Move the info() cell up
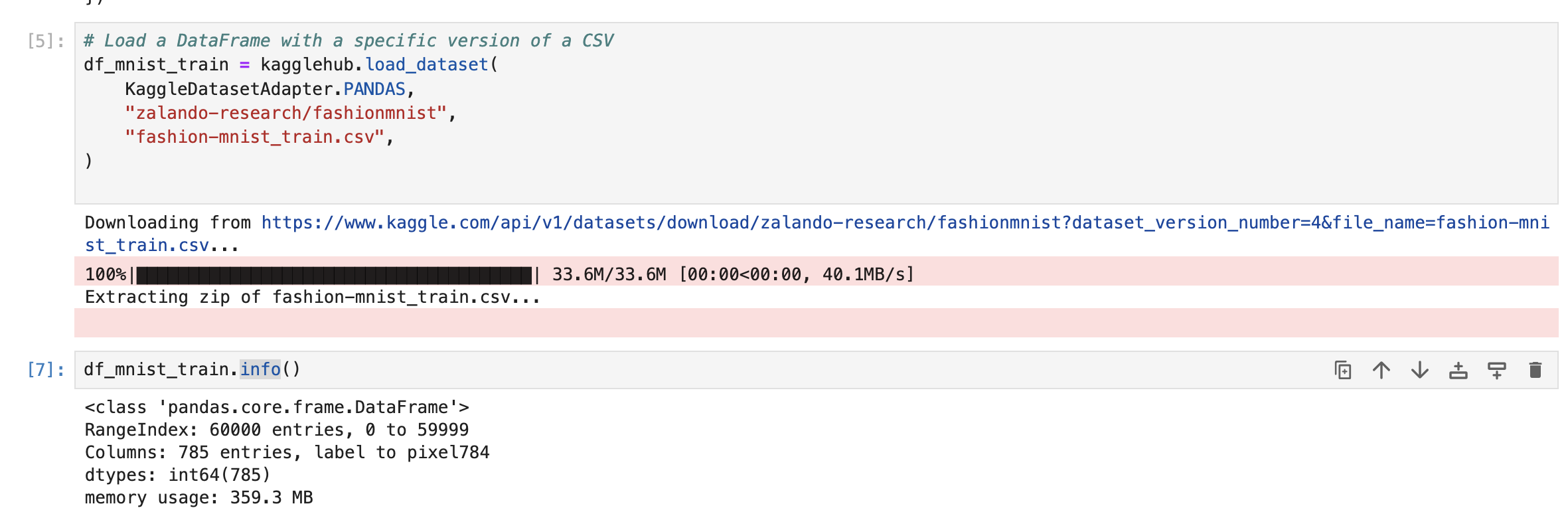 pyautogui.click(x=1381, y=370)
